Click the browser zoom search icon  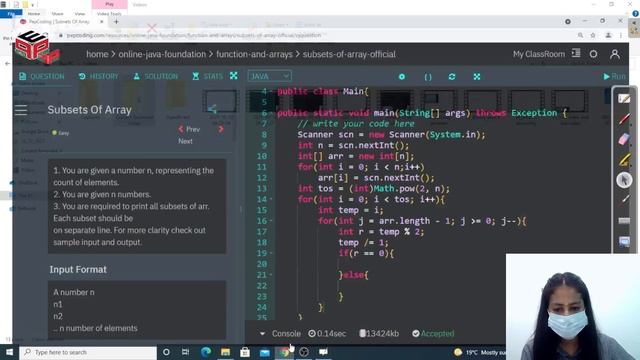coord(580,36)
